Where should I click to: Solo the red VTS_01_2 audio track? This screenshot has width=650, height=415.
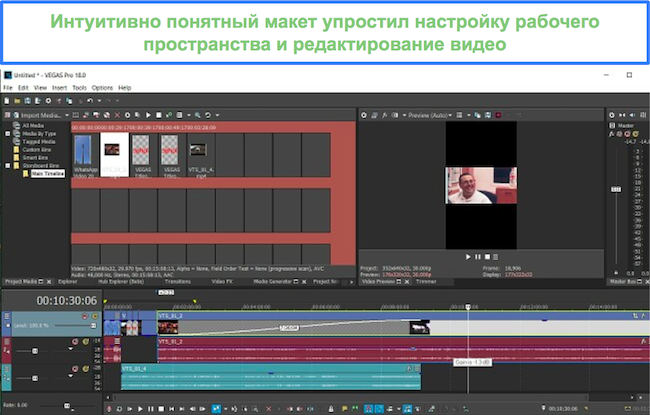(85, 342)
